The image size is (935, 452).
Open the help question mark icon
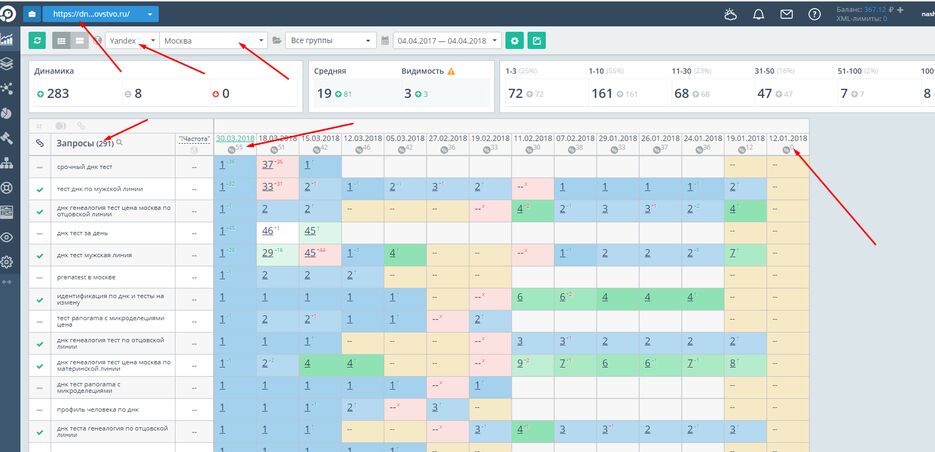(815, 15)
